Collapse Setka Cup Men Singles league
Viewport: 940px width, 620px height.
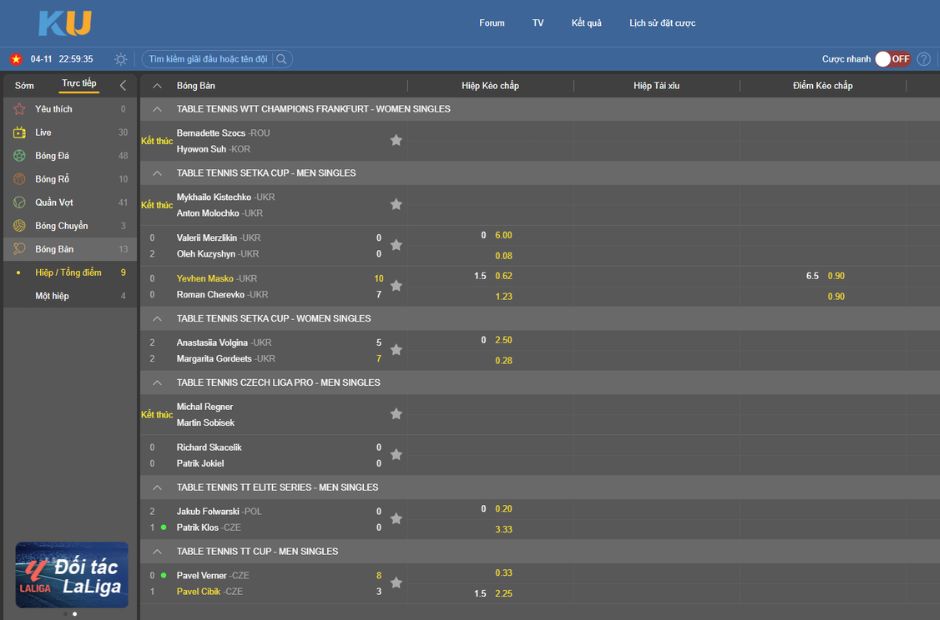click(x=157, y=173)
